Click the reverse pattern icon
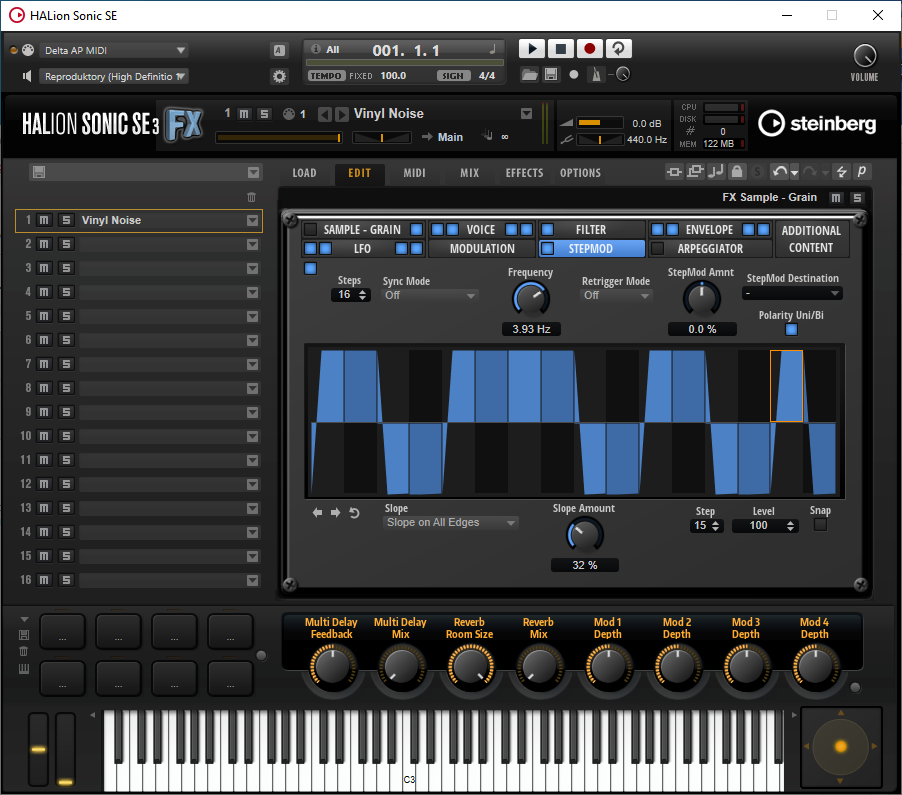Viewport: 902px width, 795px height. tap(354, 512)
